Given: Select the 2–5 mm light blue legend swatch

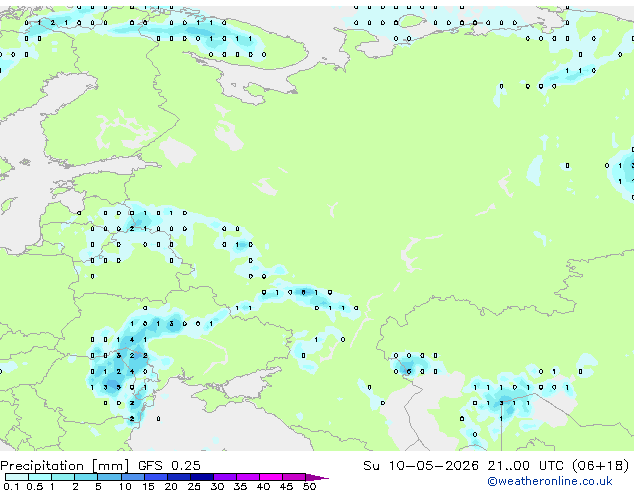Looking at the screenshot, I should pyautogui.click(x=86, y=477).
